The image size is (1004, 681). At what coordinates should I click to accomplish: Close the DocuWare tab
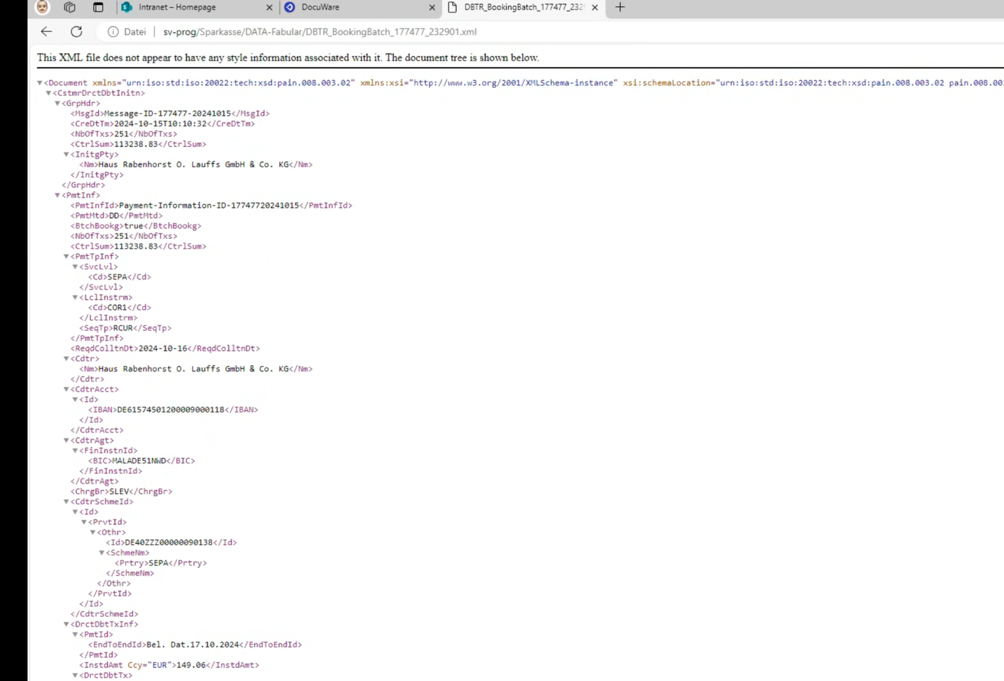[431, 7]
